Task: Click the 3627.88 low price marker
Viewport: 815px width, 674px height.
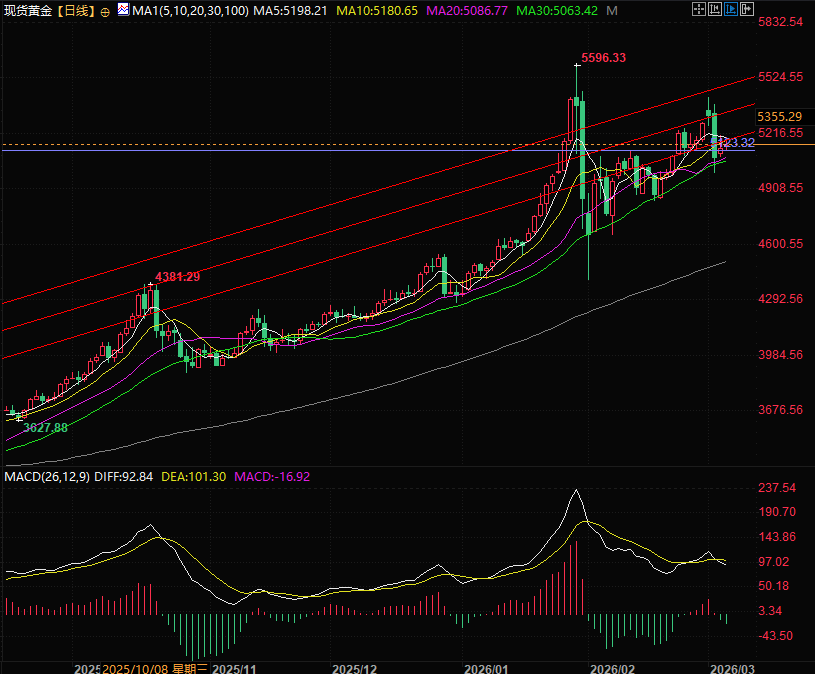Action: coord(44,427)
